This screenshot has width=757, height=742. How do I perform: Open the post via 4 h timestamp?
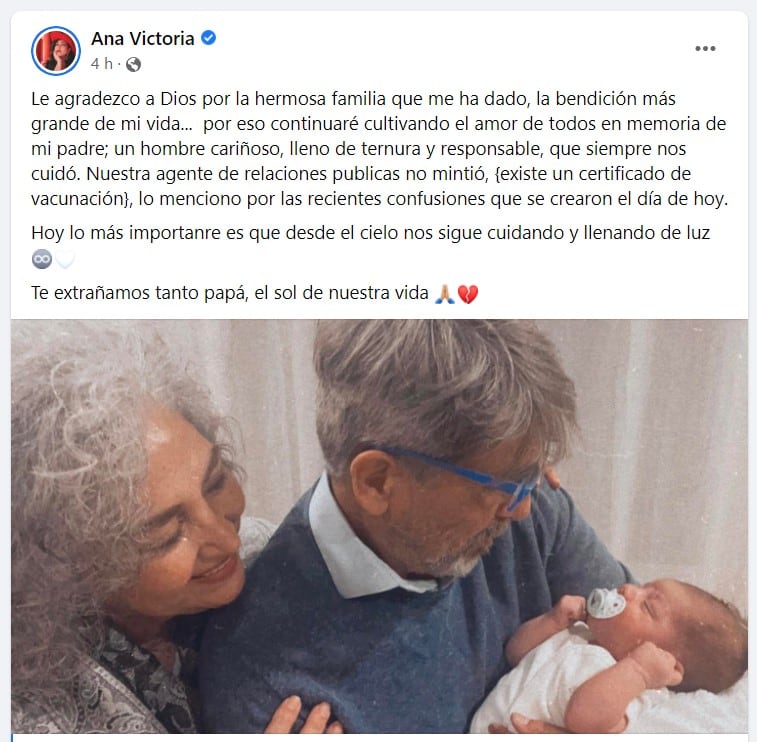[102, 64]
